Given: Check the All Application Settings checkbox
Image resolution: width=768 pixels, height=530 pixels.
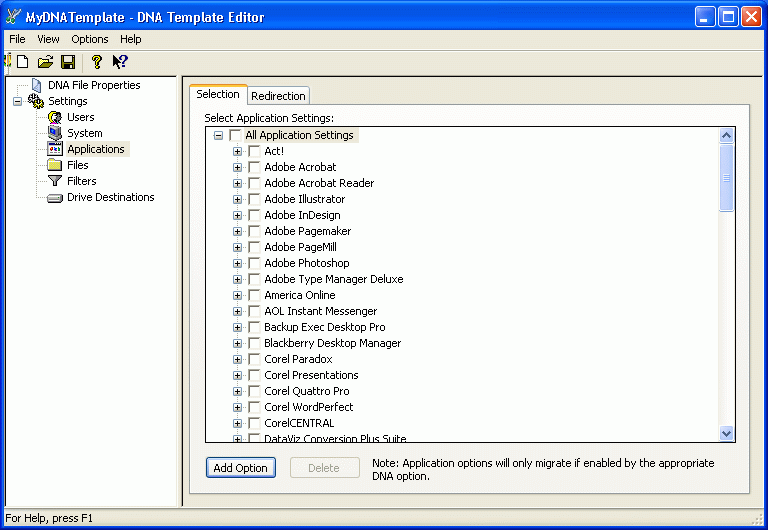Looking at the screenshot, I should (x=236, y=135).
